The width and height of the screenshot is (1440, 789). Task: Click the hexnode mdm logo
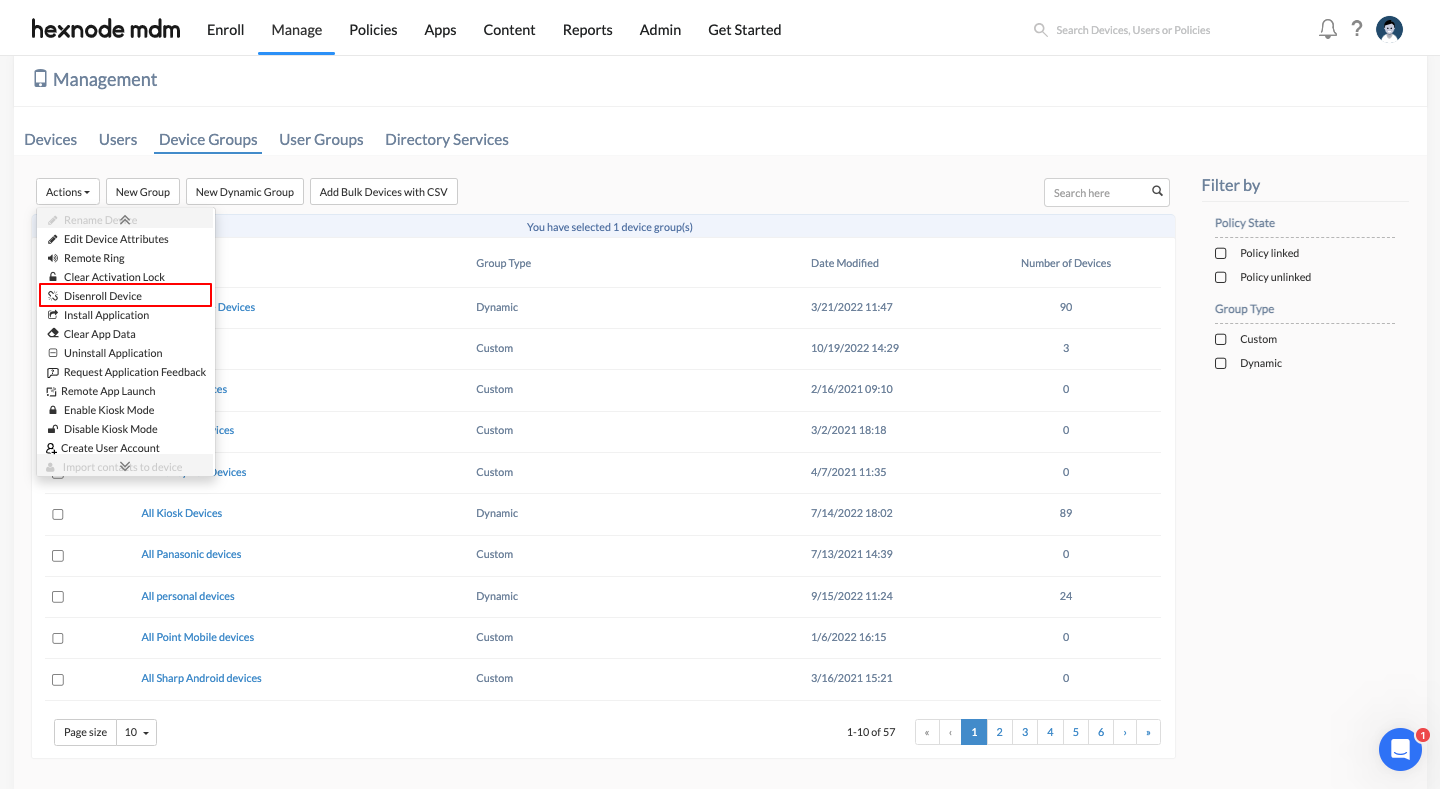point(106,29)
